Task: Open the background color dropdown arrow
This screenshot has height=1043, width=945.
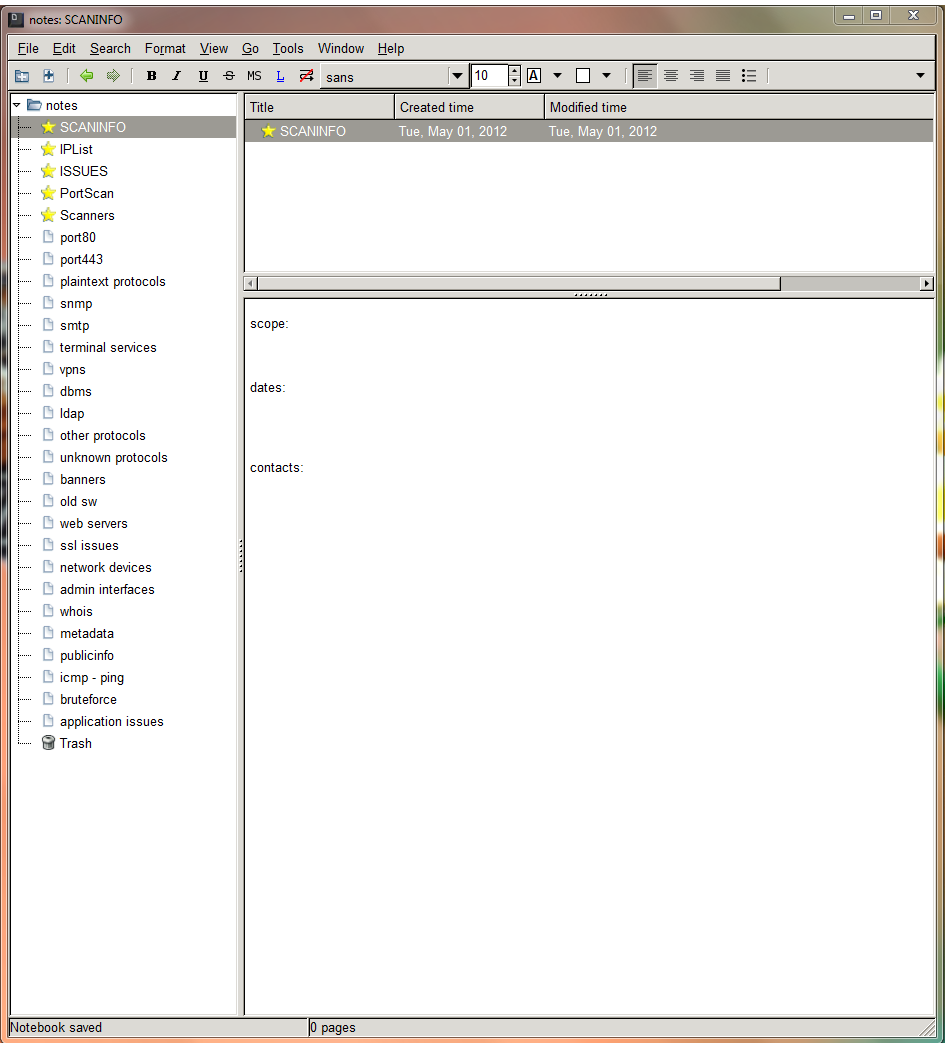Action: (x=607, y=76)
